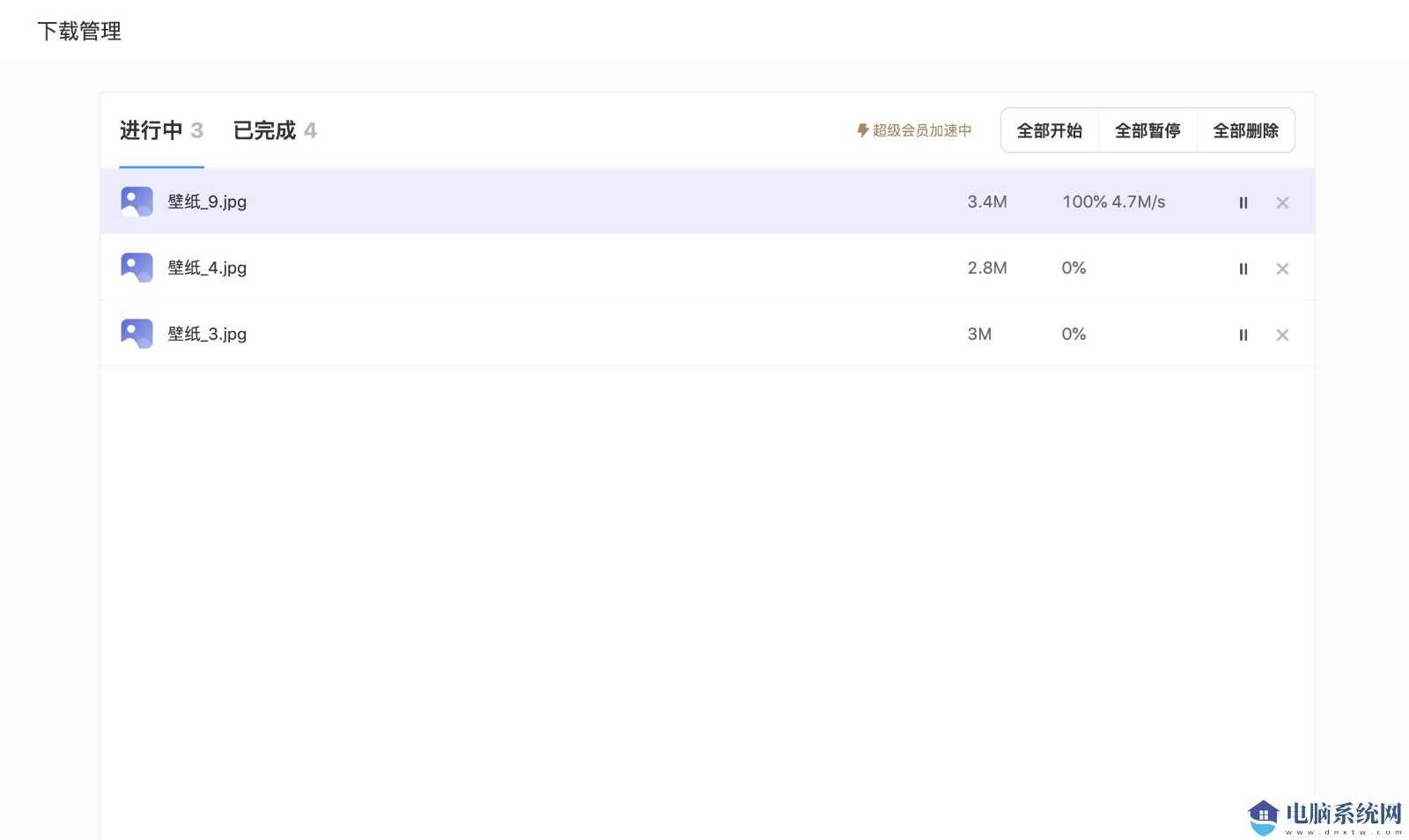
Task: Click the 全部暂停 button
Action: pyautogui.click(x=1147, y=130)
